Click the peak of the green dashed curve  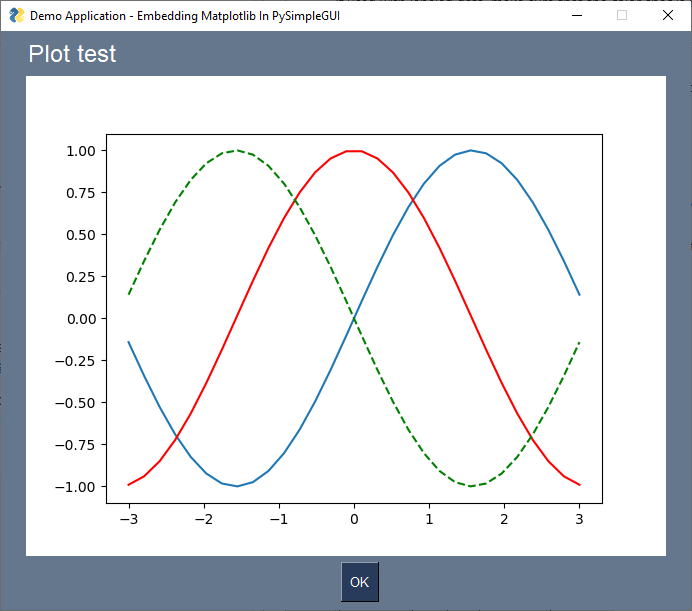[237, 150]
